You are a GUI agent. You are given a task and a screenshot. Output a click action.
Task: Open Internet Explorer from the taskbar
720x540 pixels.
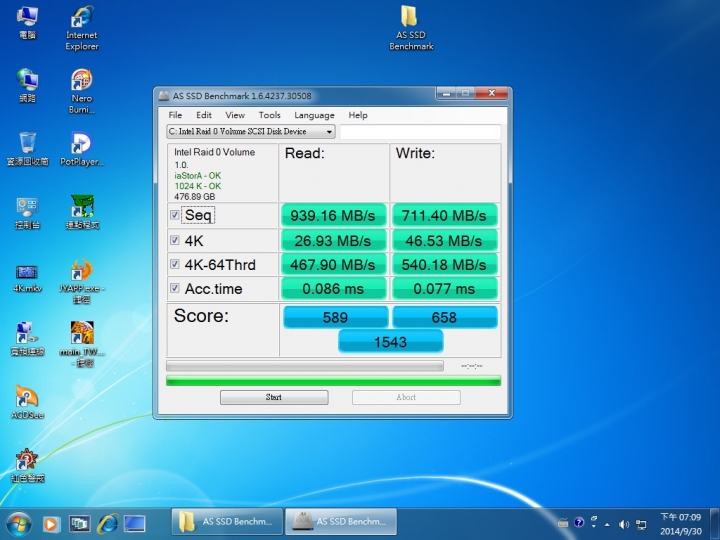[107, 524]
